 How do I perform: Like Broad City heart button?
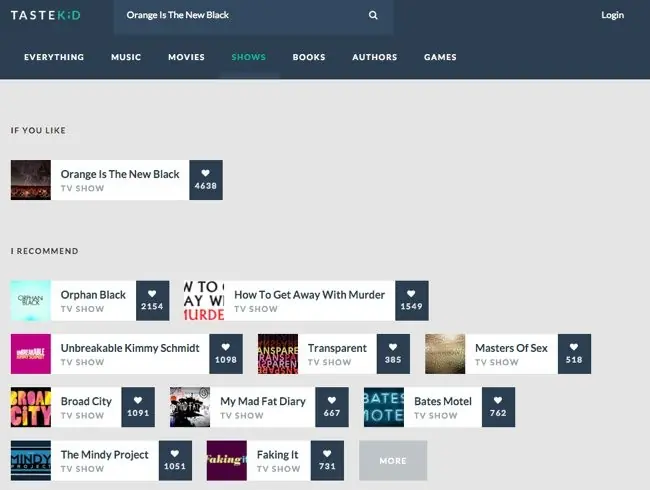pyautogui.click(x=138, y=407)
